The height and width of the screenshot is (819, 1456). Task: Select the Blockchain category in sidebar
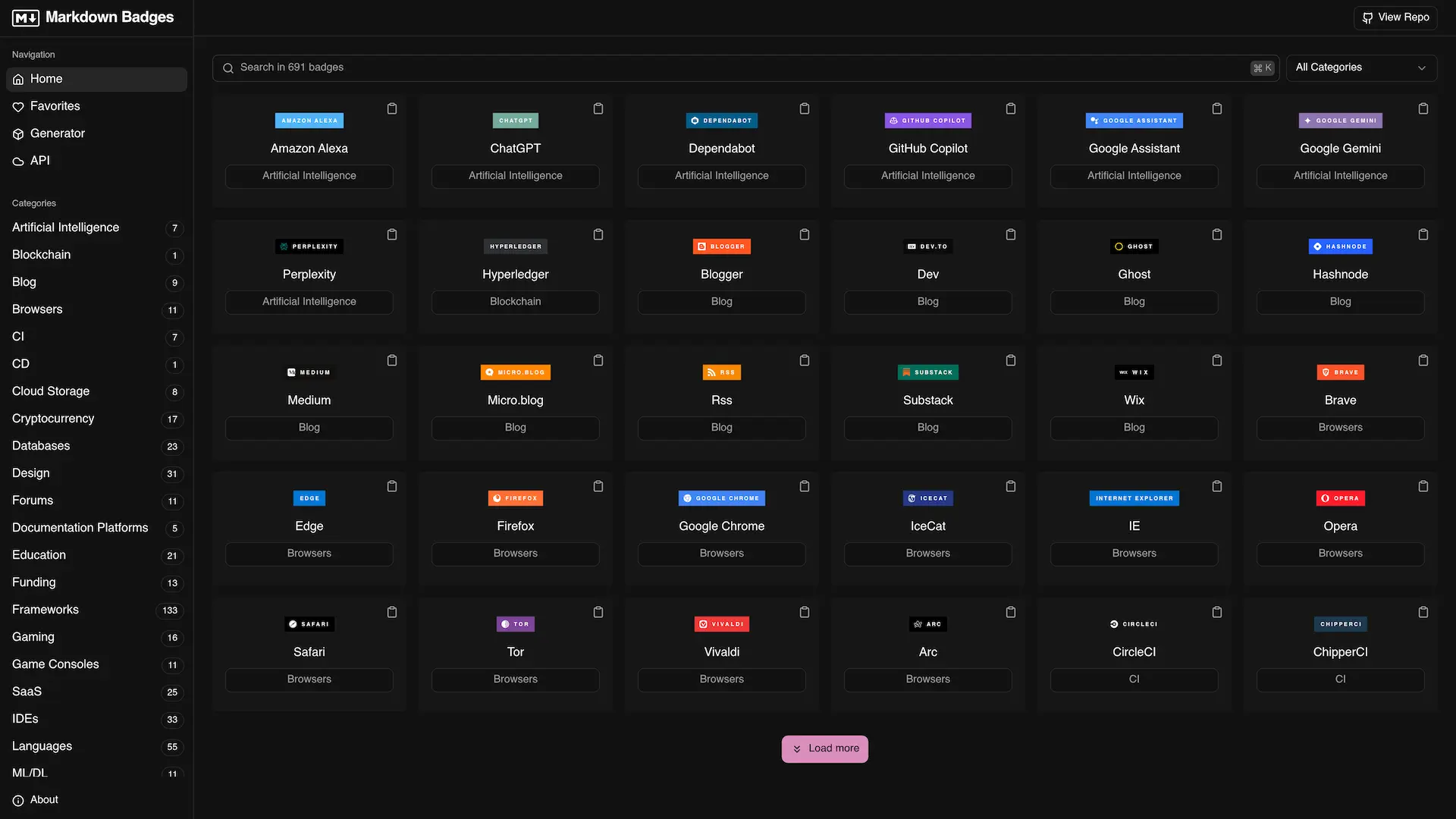point(96,255)
